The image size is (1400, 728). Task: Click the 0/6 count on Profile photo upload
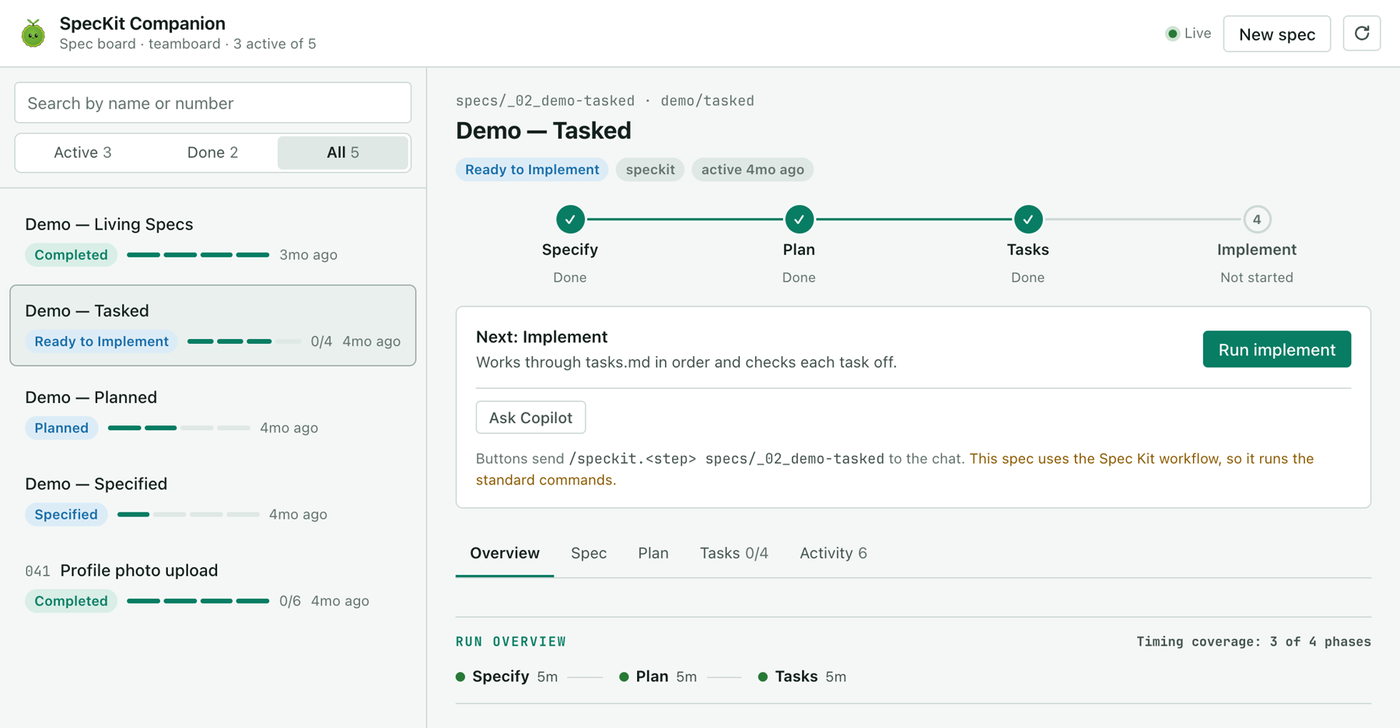[290, 601]
